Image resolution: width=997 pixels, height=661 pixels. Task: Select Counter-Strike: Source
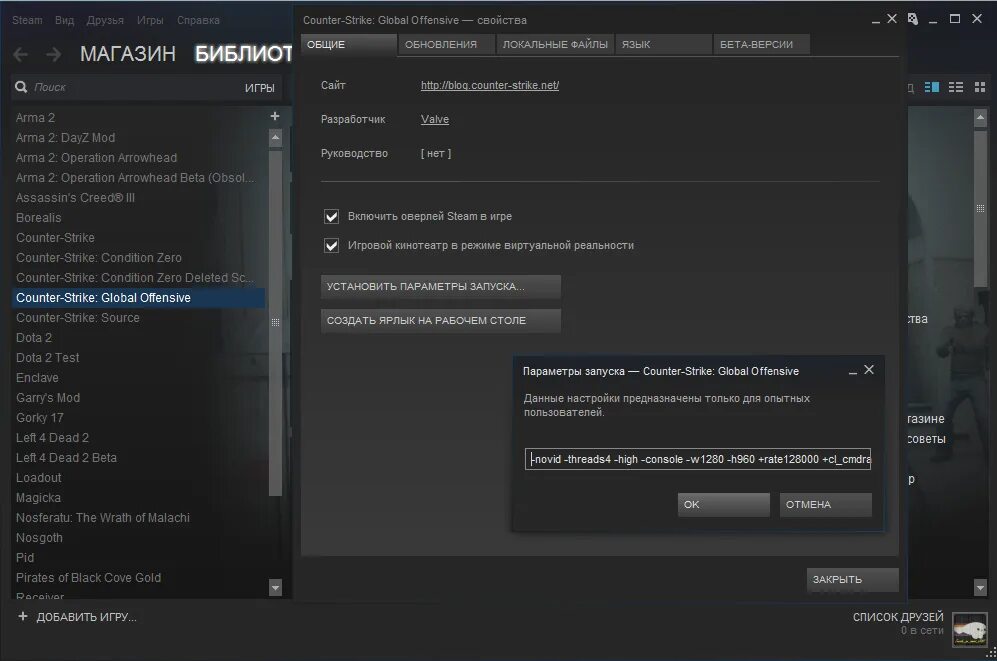click(x=78, y=318)
